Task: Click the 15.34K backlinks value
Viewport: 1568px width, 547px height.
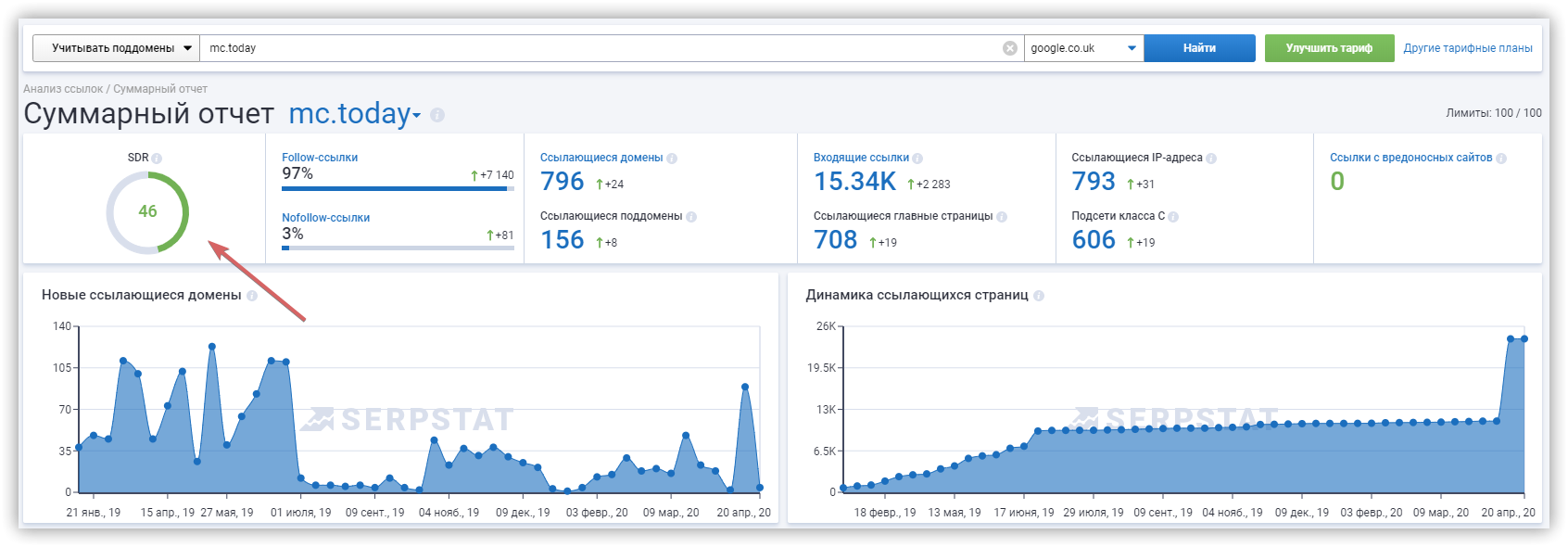Action: tap(855, 182)
